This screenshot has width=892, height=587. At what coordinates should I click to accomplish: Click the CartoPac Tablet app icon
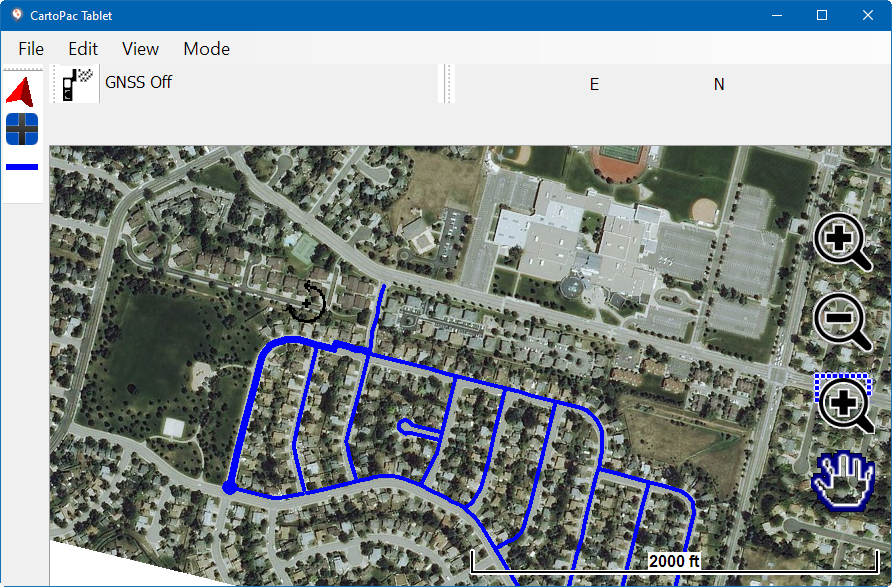[16, 15]
